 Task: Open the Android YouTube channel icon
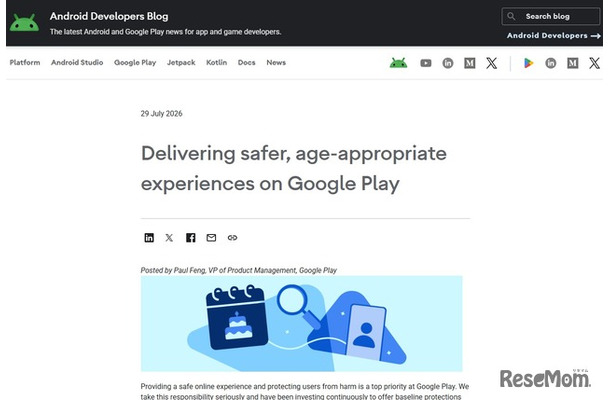tap(426, 63)
